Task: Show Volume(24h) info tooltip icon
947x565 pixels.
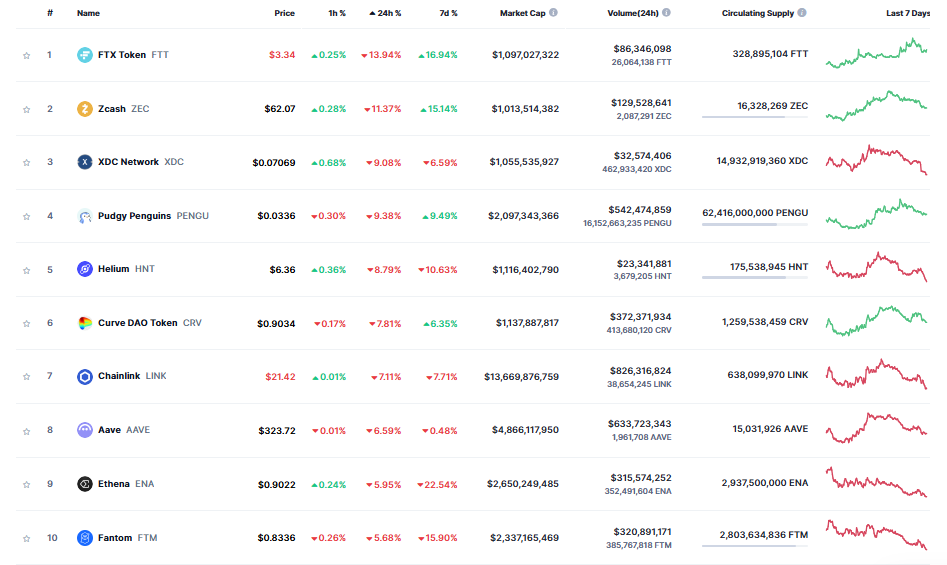Action: click(666, 13)
